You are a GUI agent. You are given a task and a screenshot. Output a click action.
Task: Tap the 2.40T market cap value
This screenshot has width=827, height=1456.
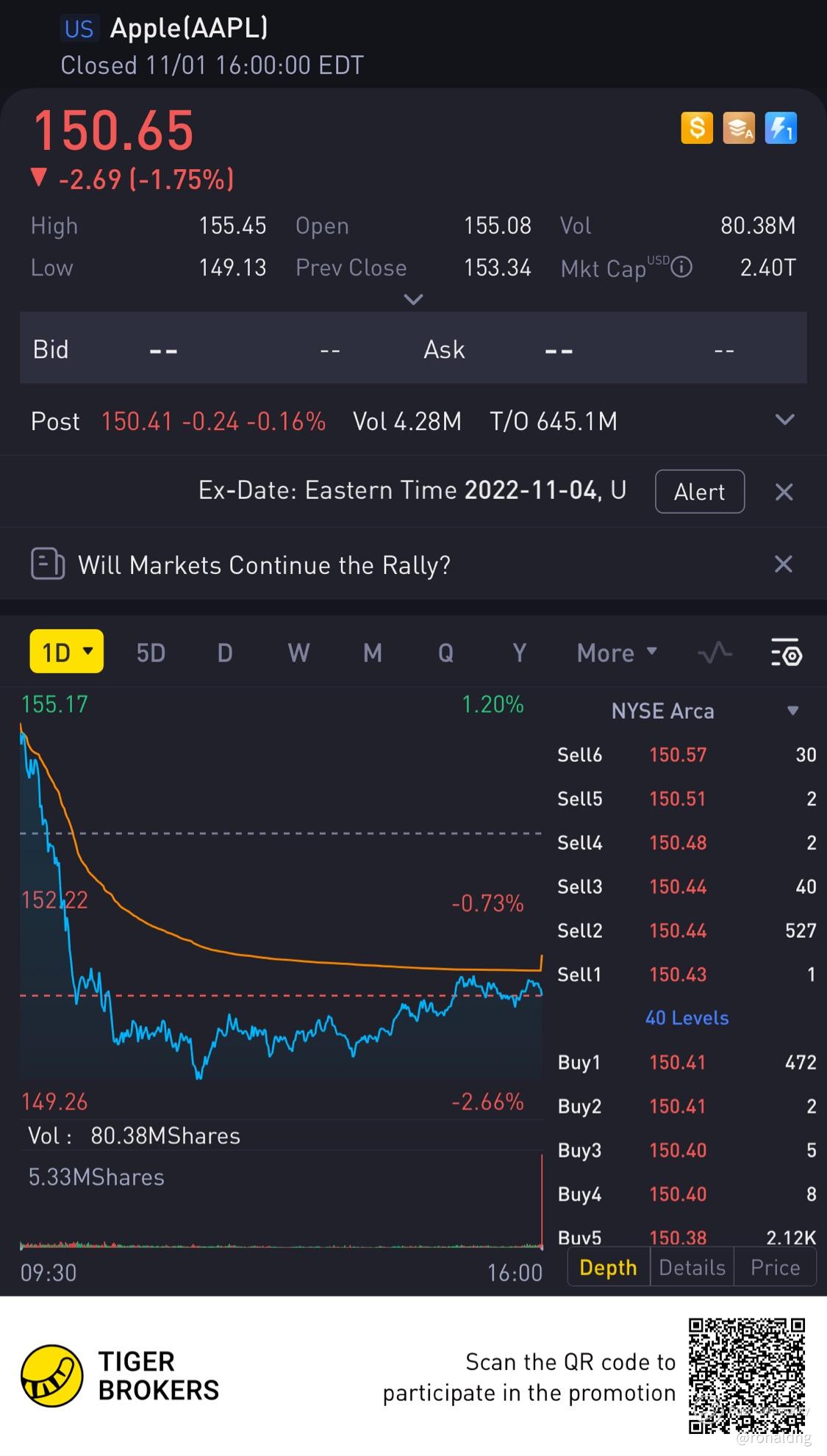click(x=767, y=268)
